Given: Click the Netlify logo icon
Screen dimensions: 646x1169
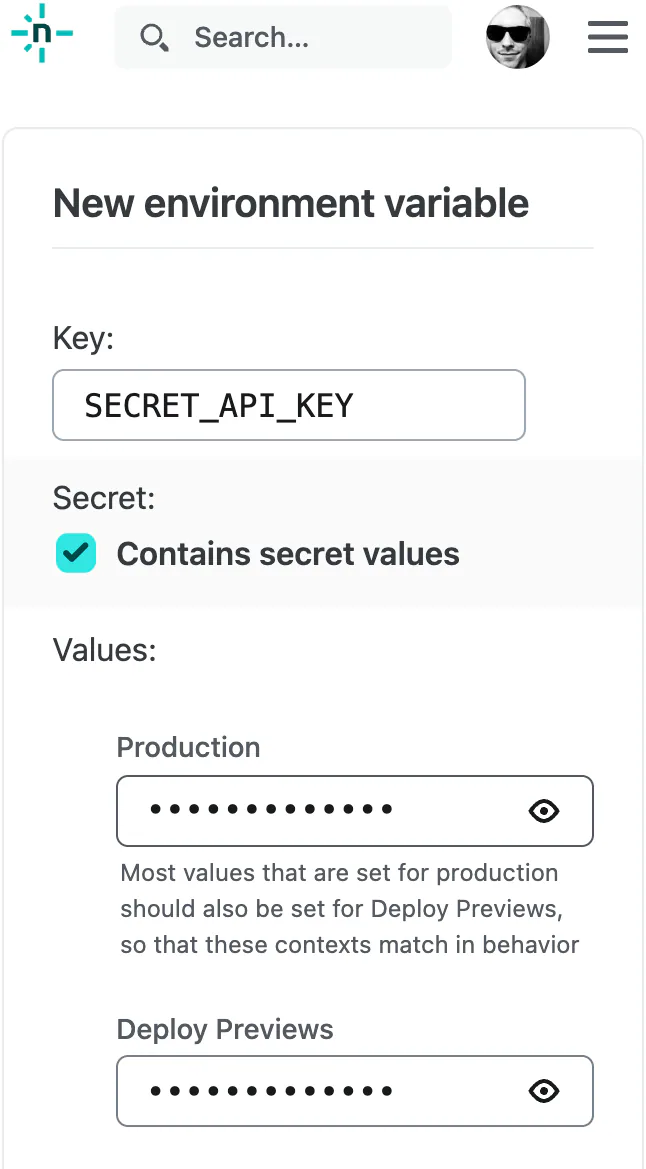Looking at the screenshot, I should coord(40,33).
